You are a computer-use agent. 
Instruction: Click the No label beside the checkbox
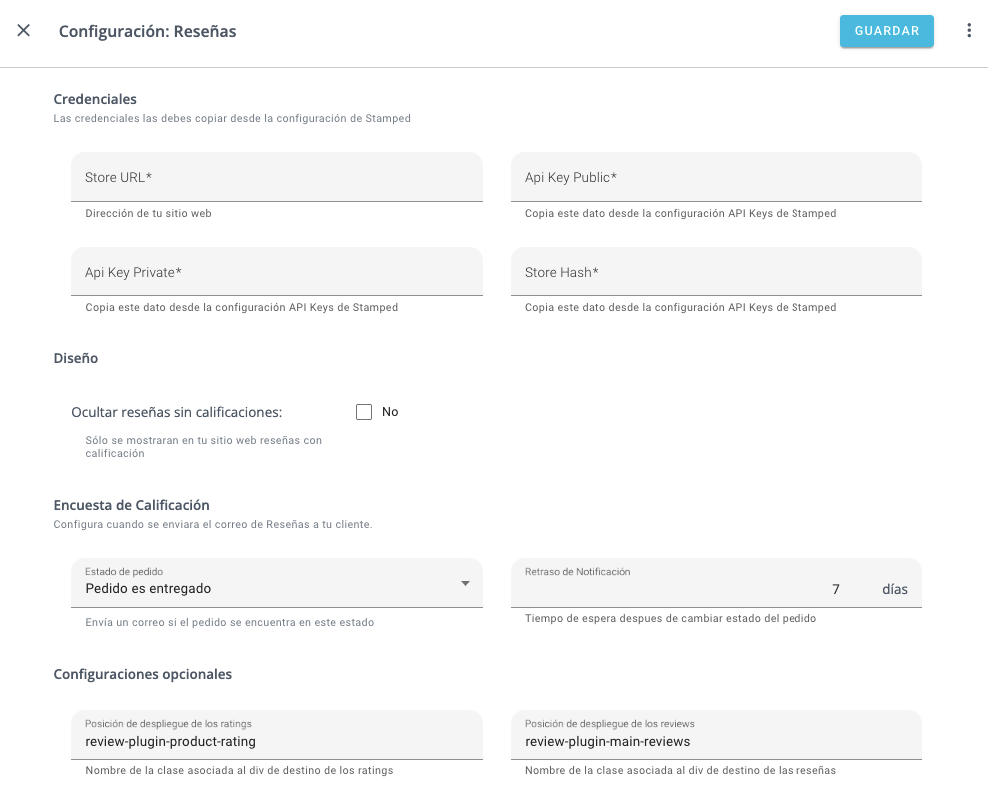point(390,412)
